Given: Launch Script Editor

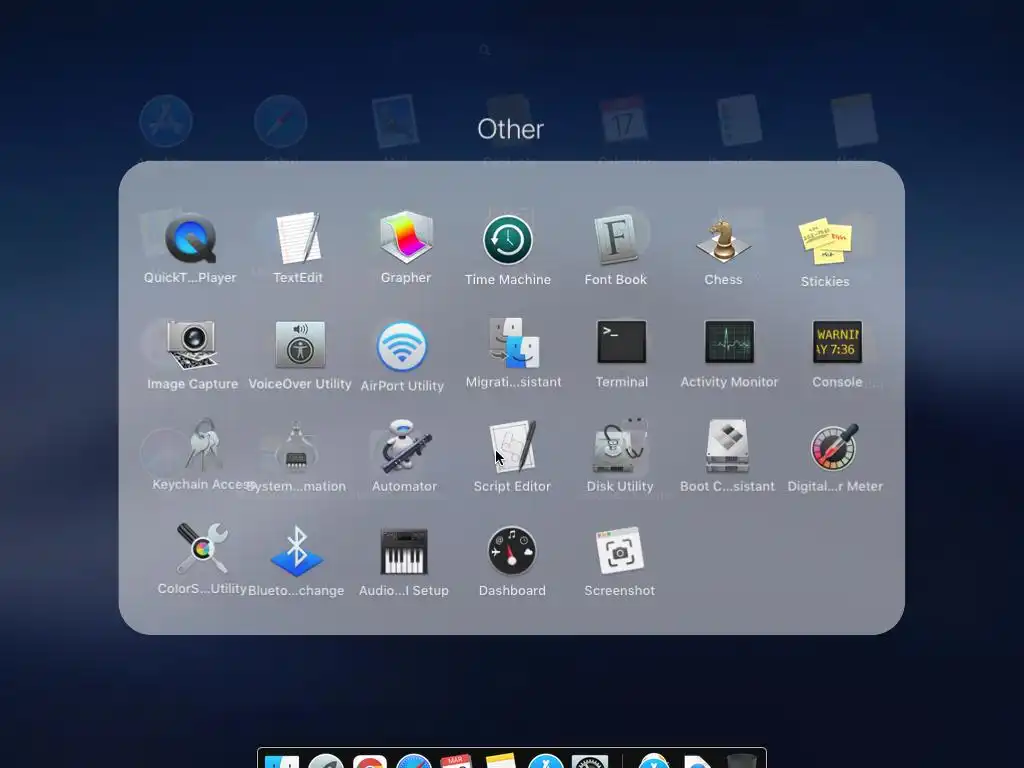Looking at the screenshot, I should (x=513, y=446).
